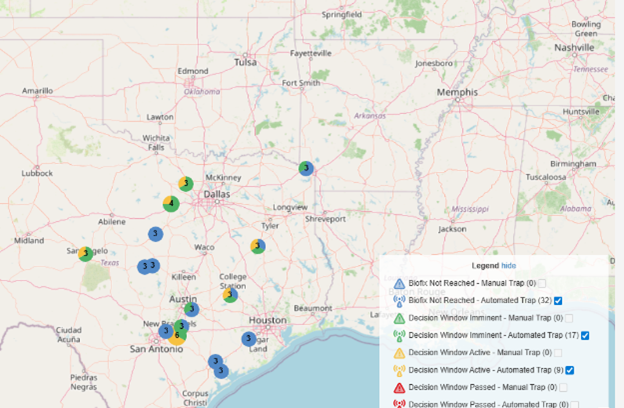Click the Houston city label on map

pyautogui.click(x=267, y=320)
